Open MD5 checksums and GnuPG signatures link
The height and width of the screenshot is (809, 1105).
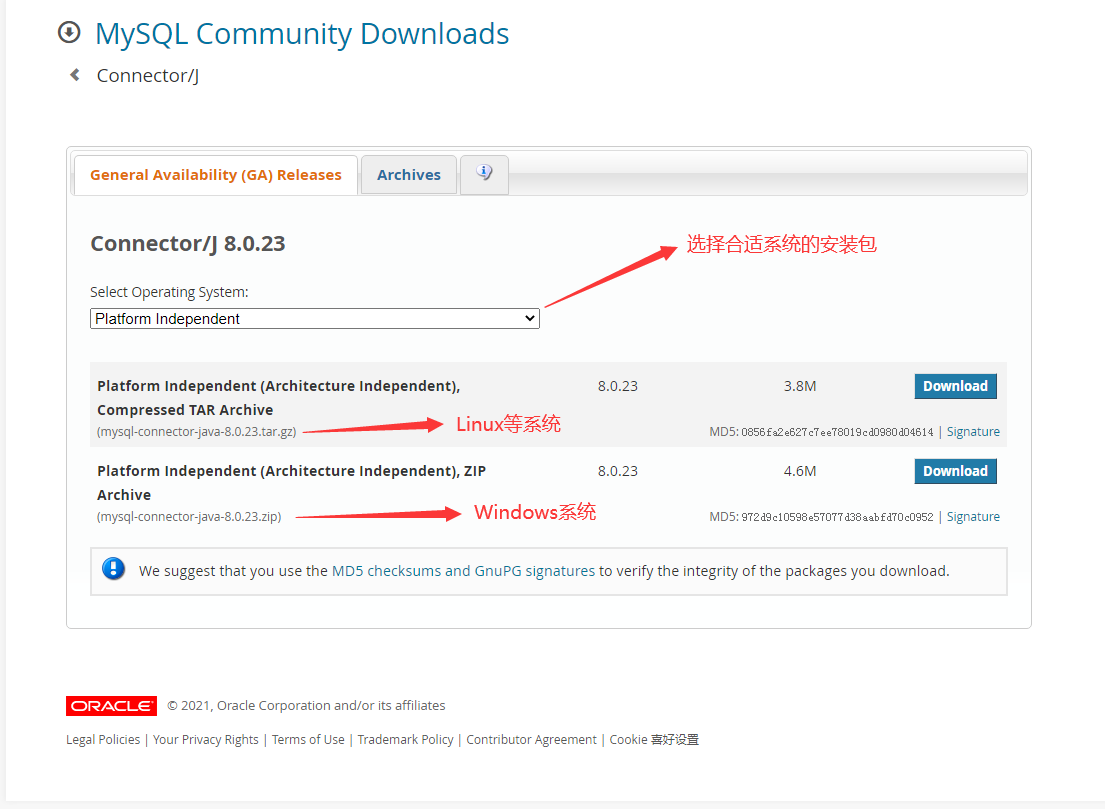tap(463, 571)
